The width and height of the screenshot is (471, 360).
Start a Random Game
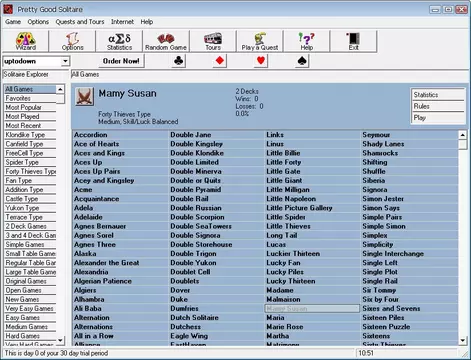point(166,41)
